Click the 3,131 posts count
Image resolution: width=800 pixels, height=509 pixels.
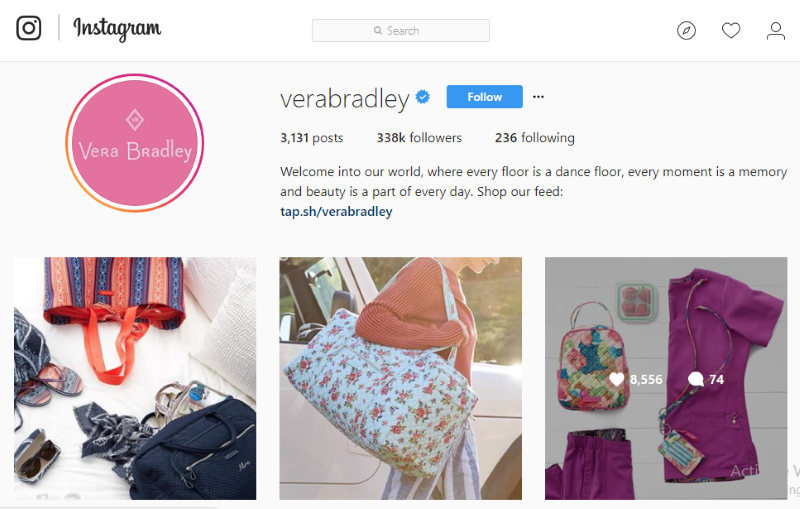pyautogui.click(x=311, y=138)
